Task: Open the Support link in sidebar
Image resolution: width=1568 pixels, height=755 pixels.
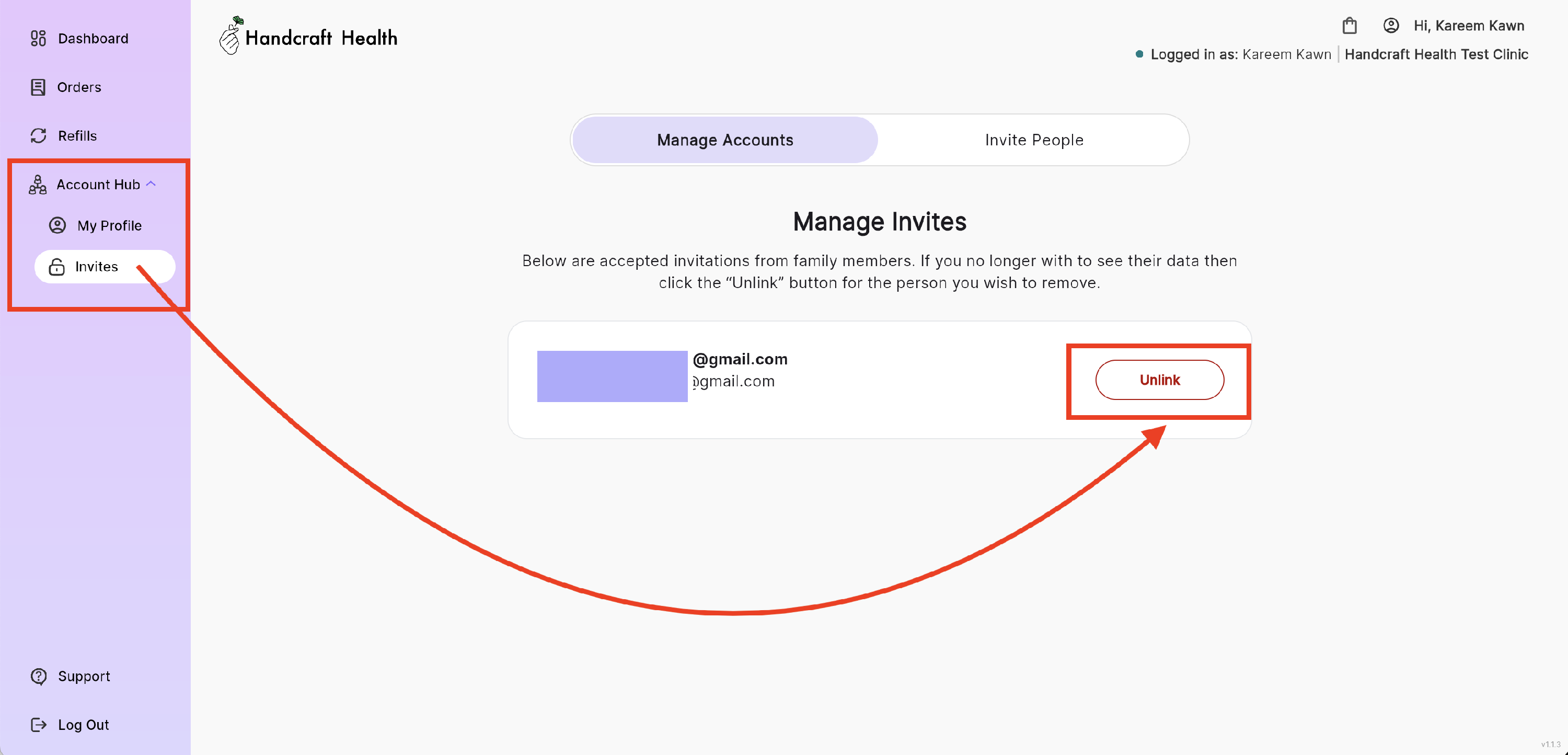Action: click(x=84, y=677)
